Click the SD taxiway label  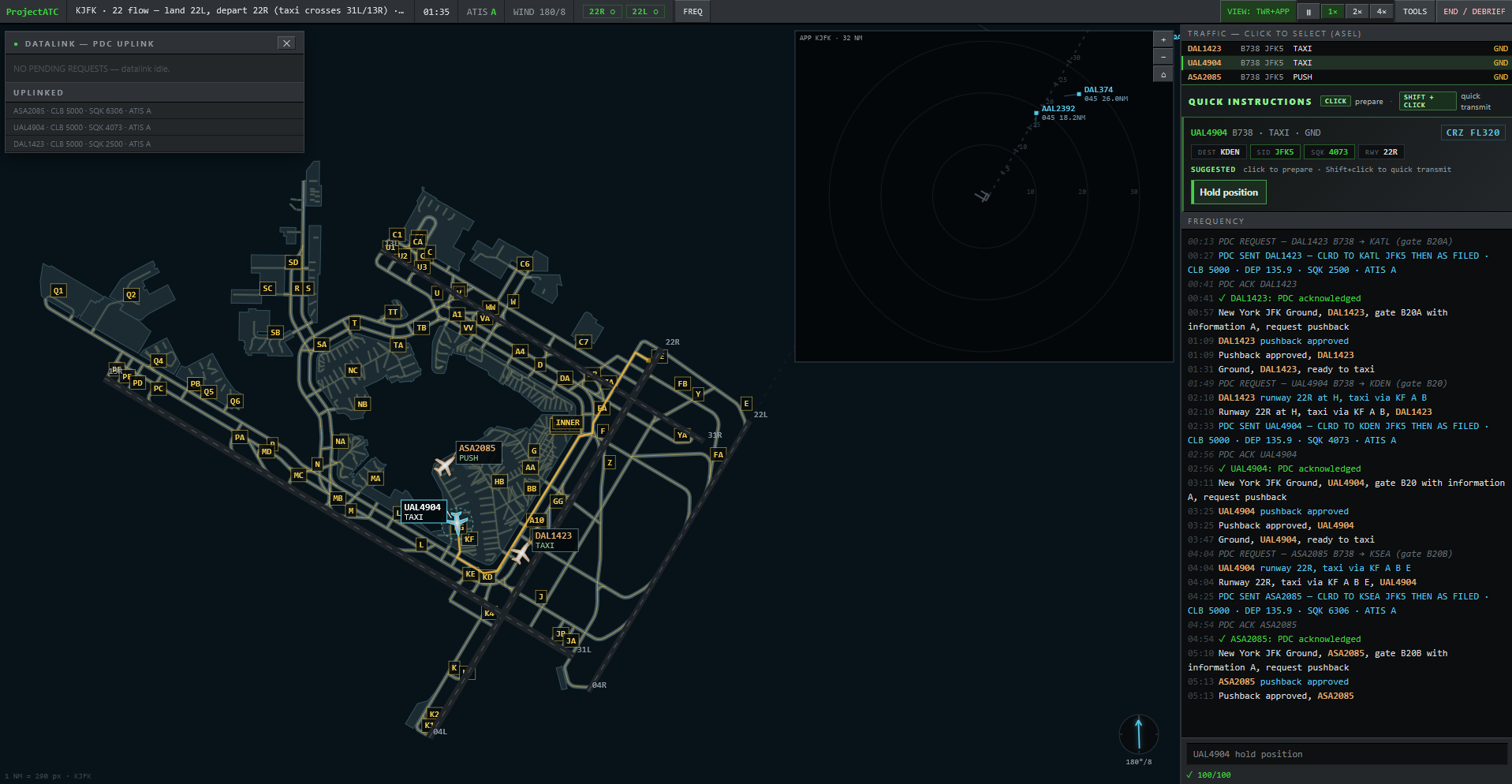click(293, 263)
